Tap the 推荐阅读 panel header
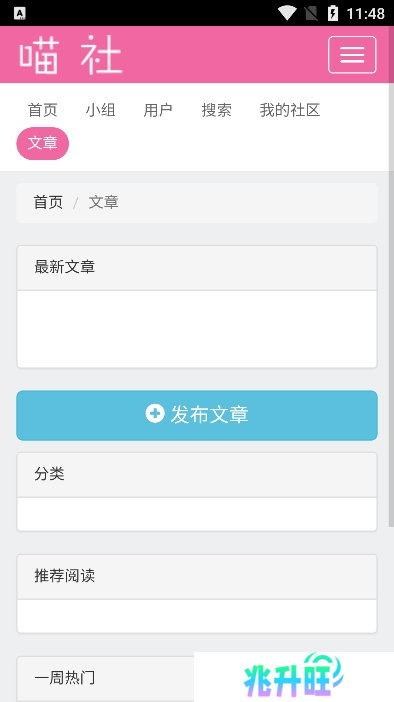The height and width of the screenshot is (702, 394). click(x=197, y=577)
